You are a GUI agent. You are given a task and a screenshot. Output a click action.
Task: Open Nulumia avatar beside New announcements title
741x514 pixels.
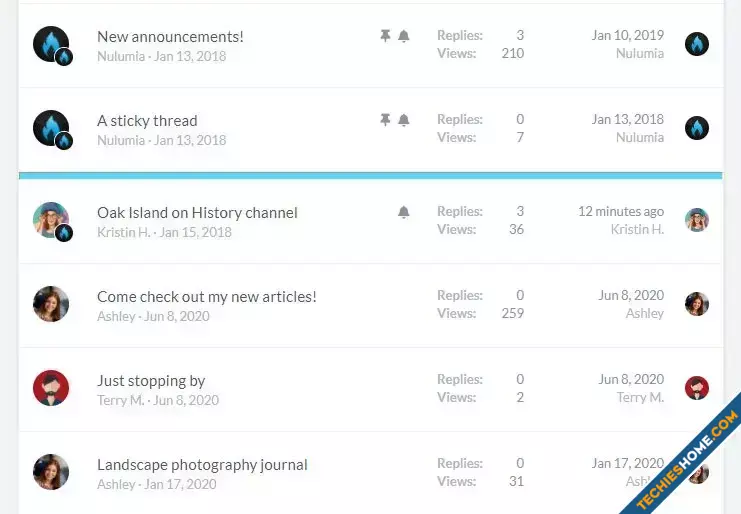click(51, 44)
